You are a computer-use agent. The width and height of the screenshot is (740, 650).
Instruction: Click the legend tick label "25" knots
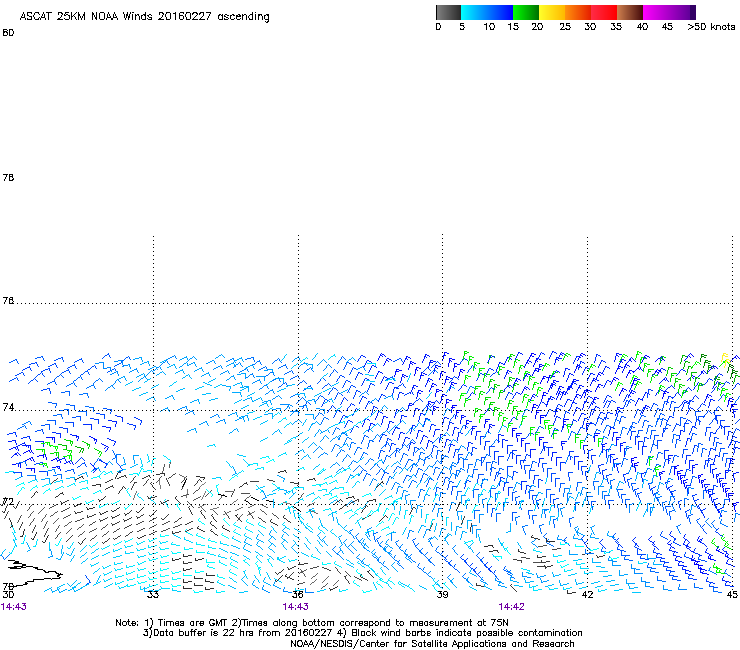565,27
